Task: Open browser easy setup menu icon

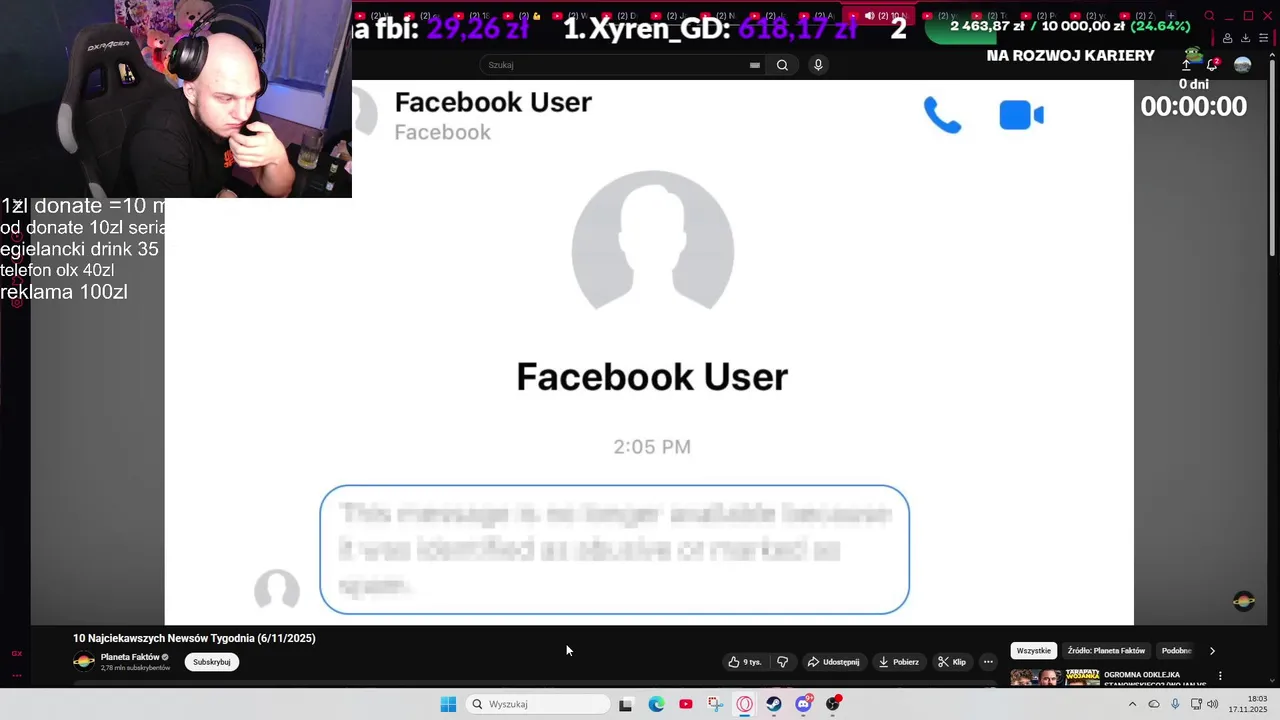Action: (1263, 38)
